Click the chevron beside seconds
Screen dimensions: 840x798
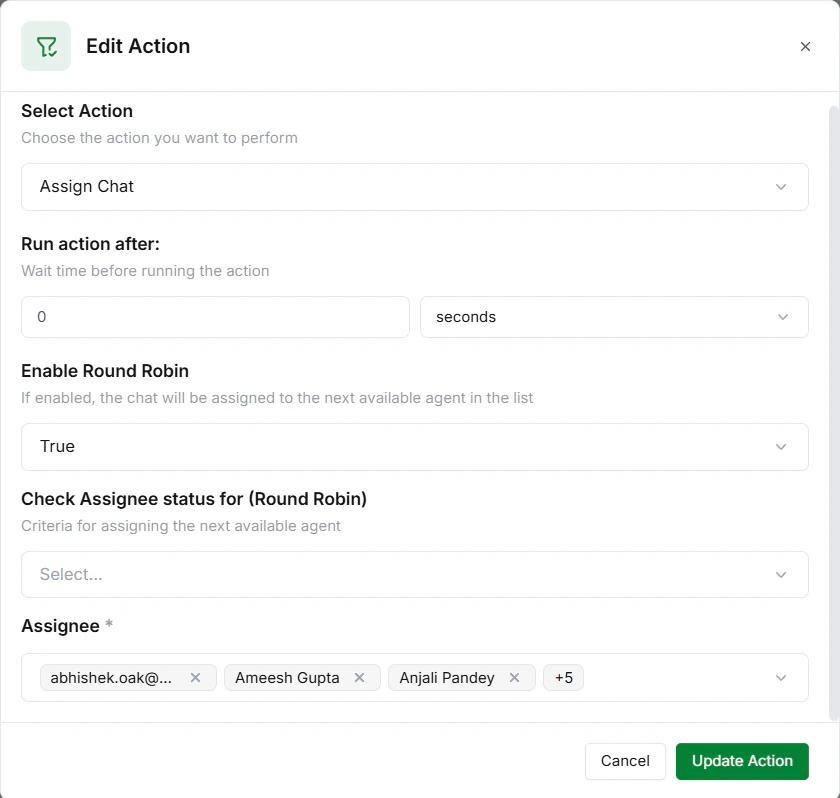click(x=783, y=316)
